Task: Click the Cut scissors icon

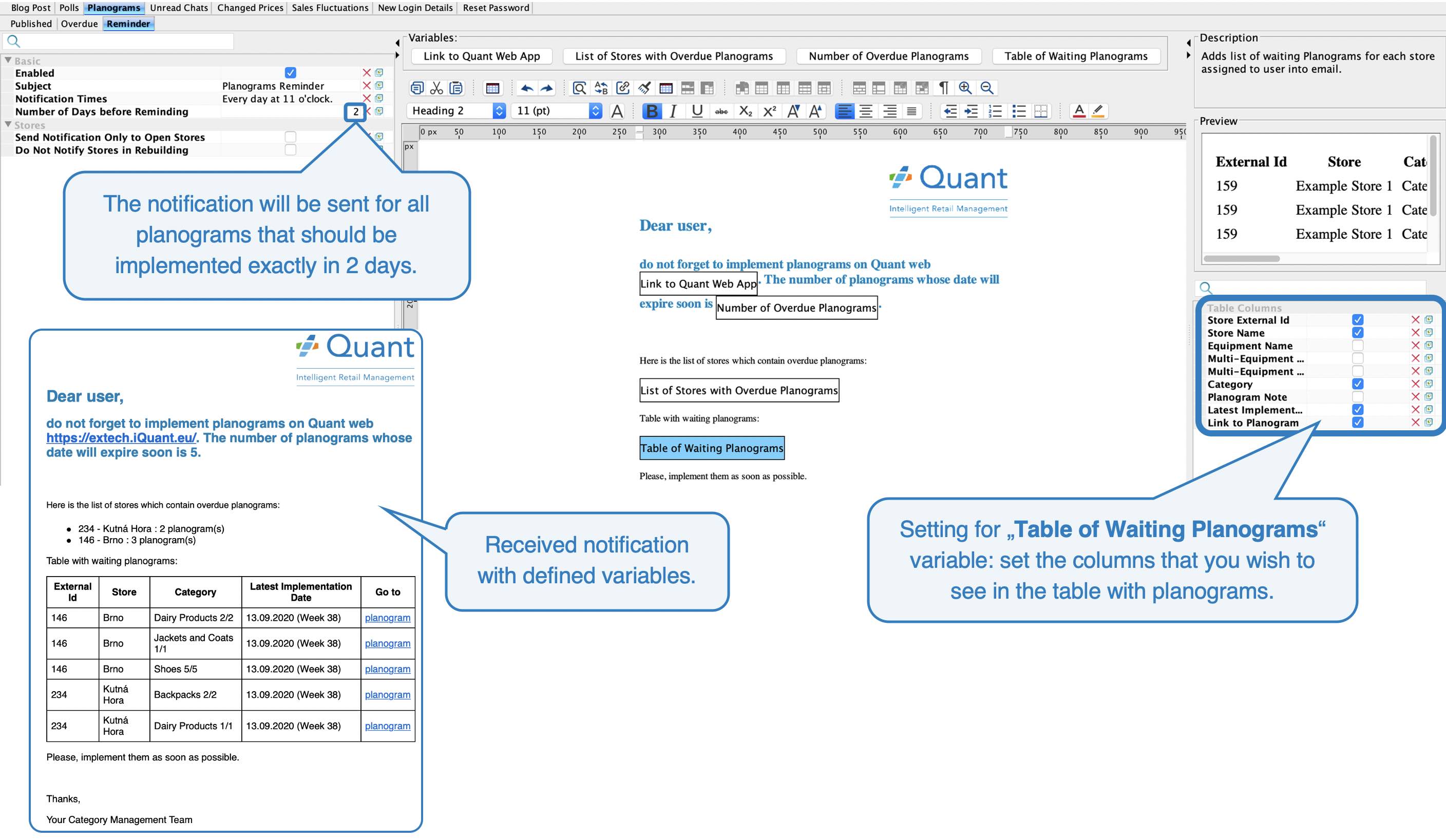Action: click(436, 88)
